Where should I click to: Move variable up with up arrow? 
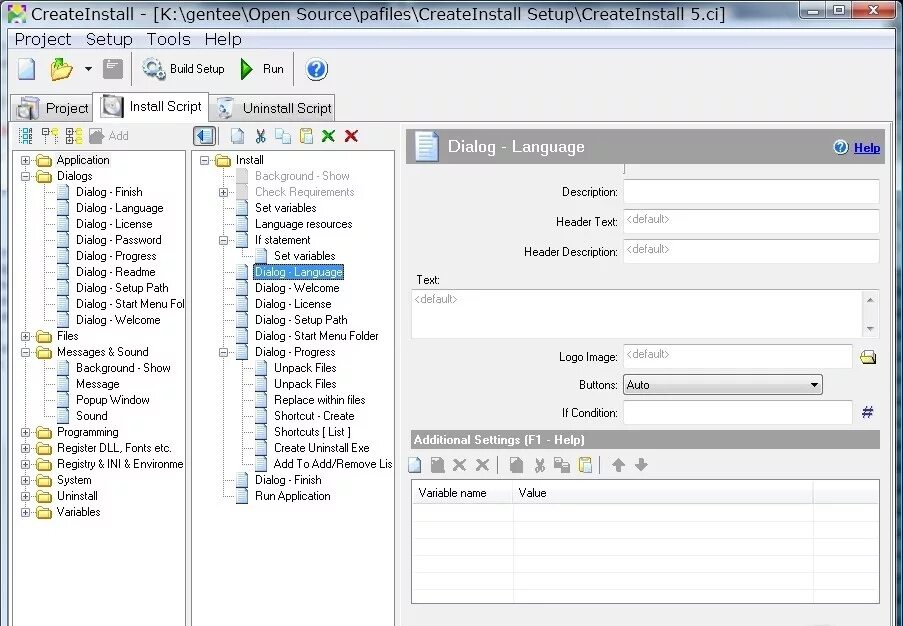coord(619,465)
